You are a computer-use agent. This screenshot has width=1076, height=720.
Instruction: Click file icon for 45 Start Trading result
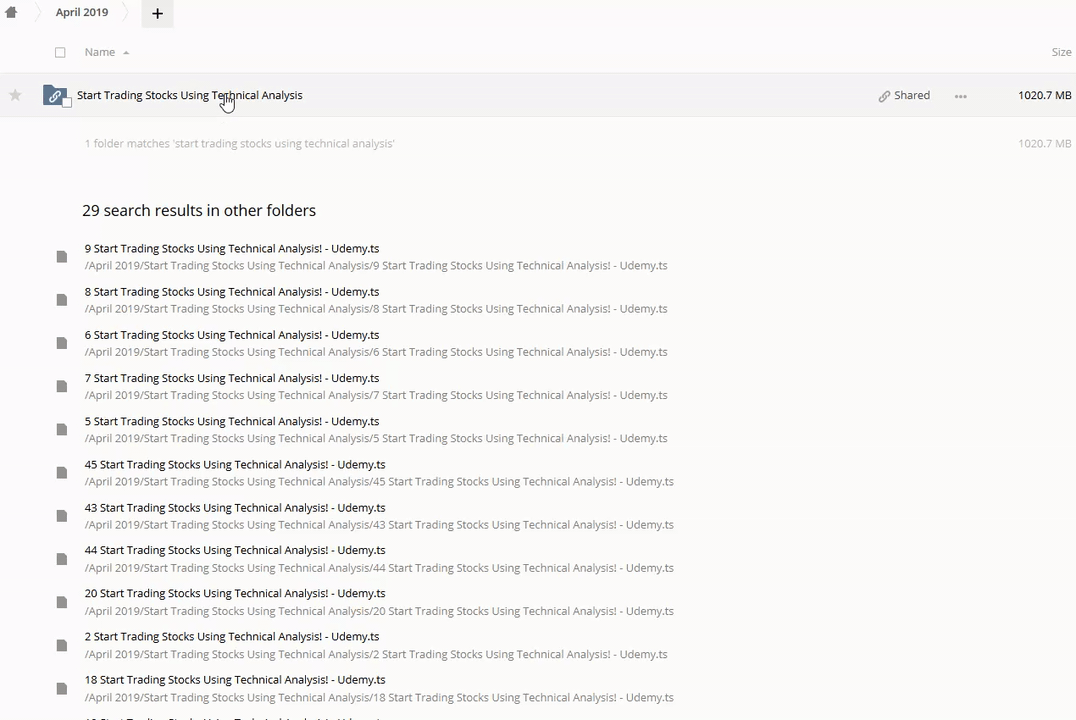pyautogui.click(x=62, y=473)
